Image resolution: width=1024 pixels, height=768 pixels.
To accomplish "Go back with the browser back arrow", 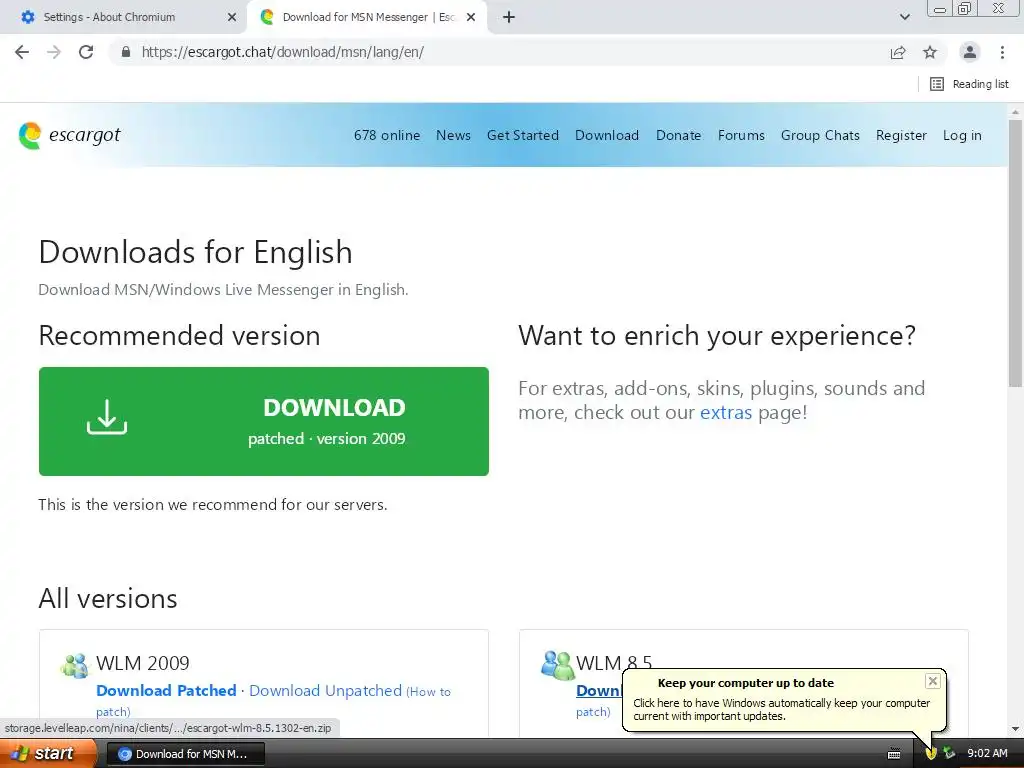I will 22,52.
